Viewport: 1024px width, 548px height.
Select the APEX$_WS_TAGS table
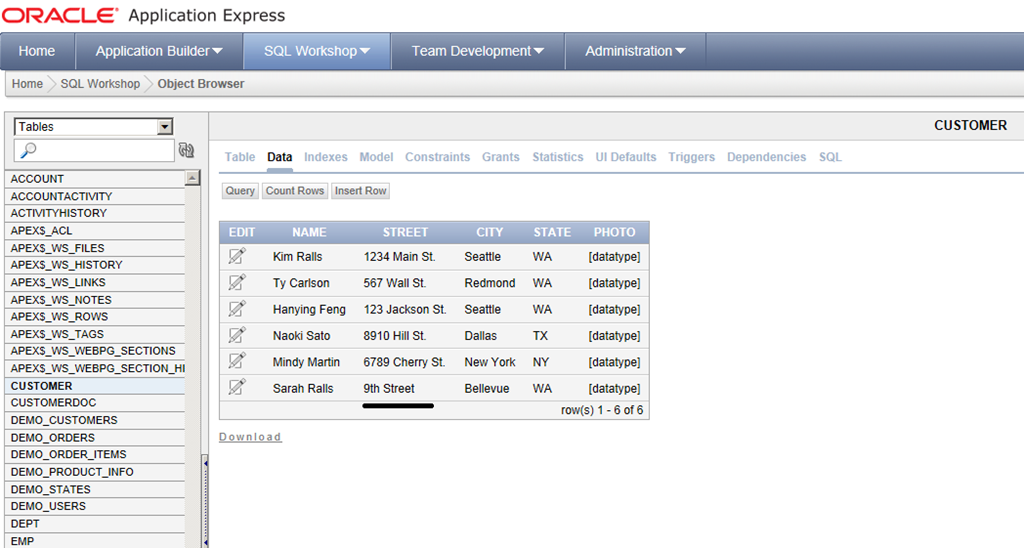click(x=95, y=334)
